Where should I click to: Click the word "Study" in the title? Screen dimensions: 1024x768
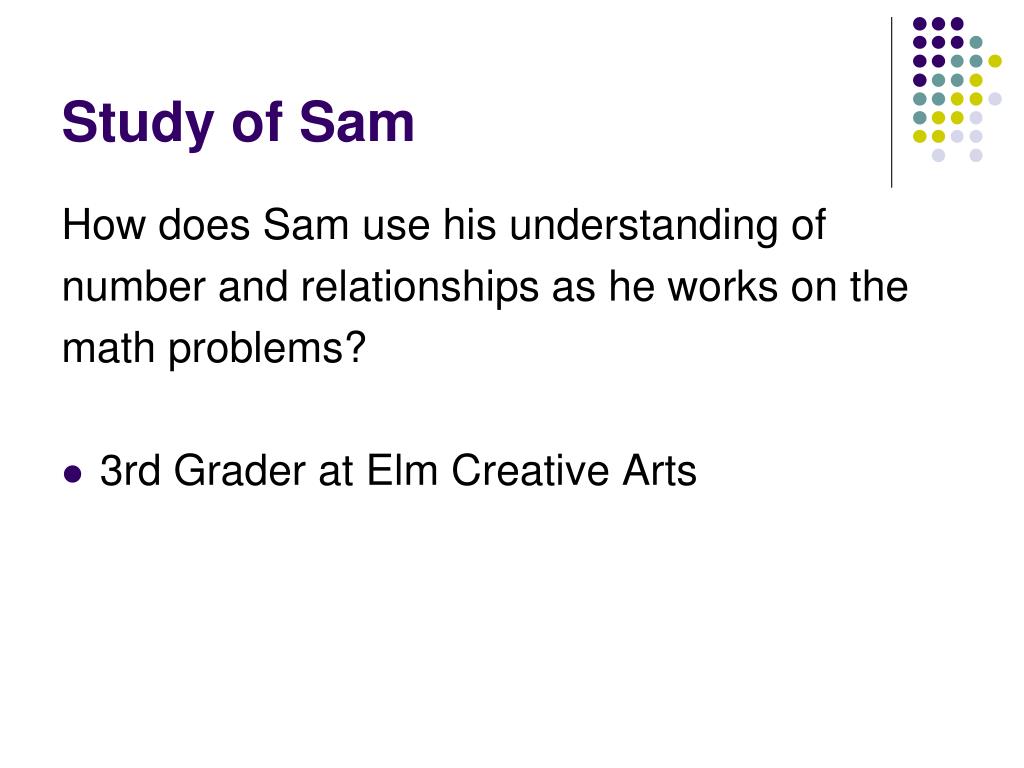[x=138, y=124]
